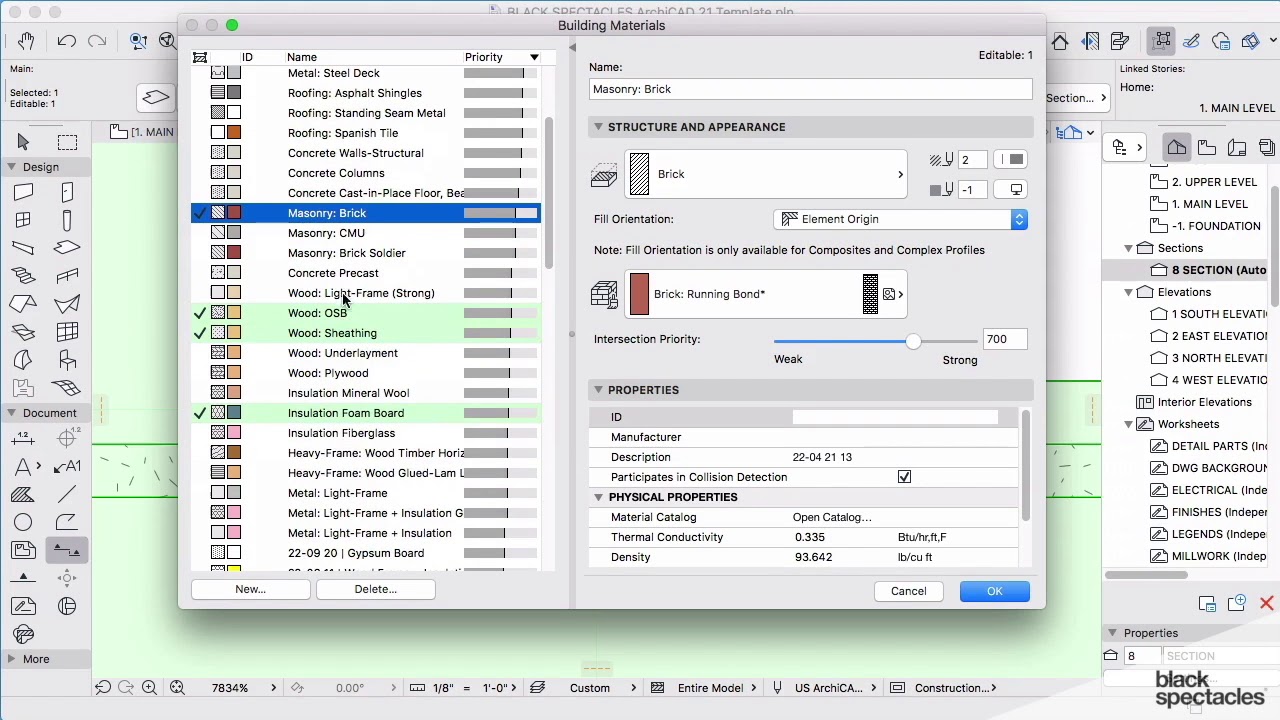
Task: Open the View Map icon in Navigator
Action: pyautogui.click(x=1207, y=148)
